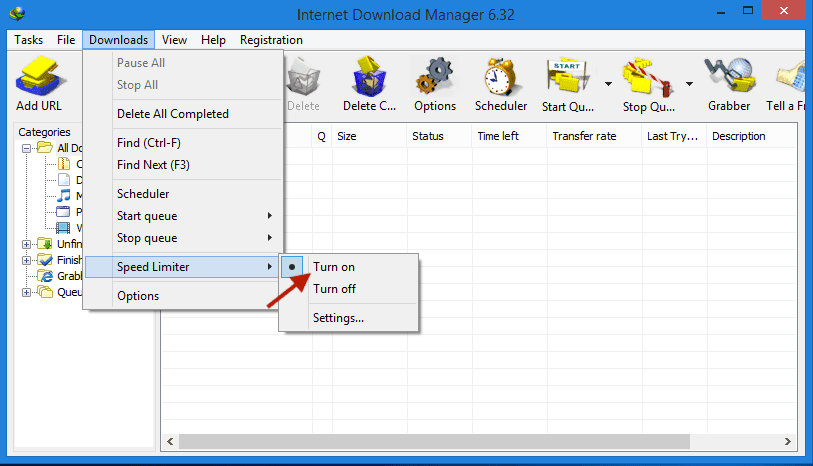813x466 pixels.
Task: Sort by the Time left column header
Action: coord(510,136)
